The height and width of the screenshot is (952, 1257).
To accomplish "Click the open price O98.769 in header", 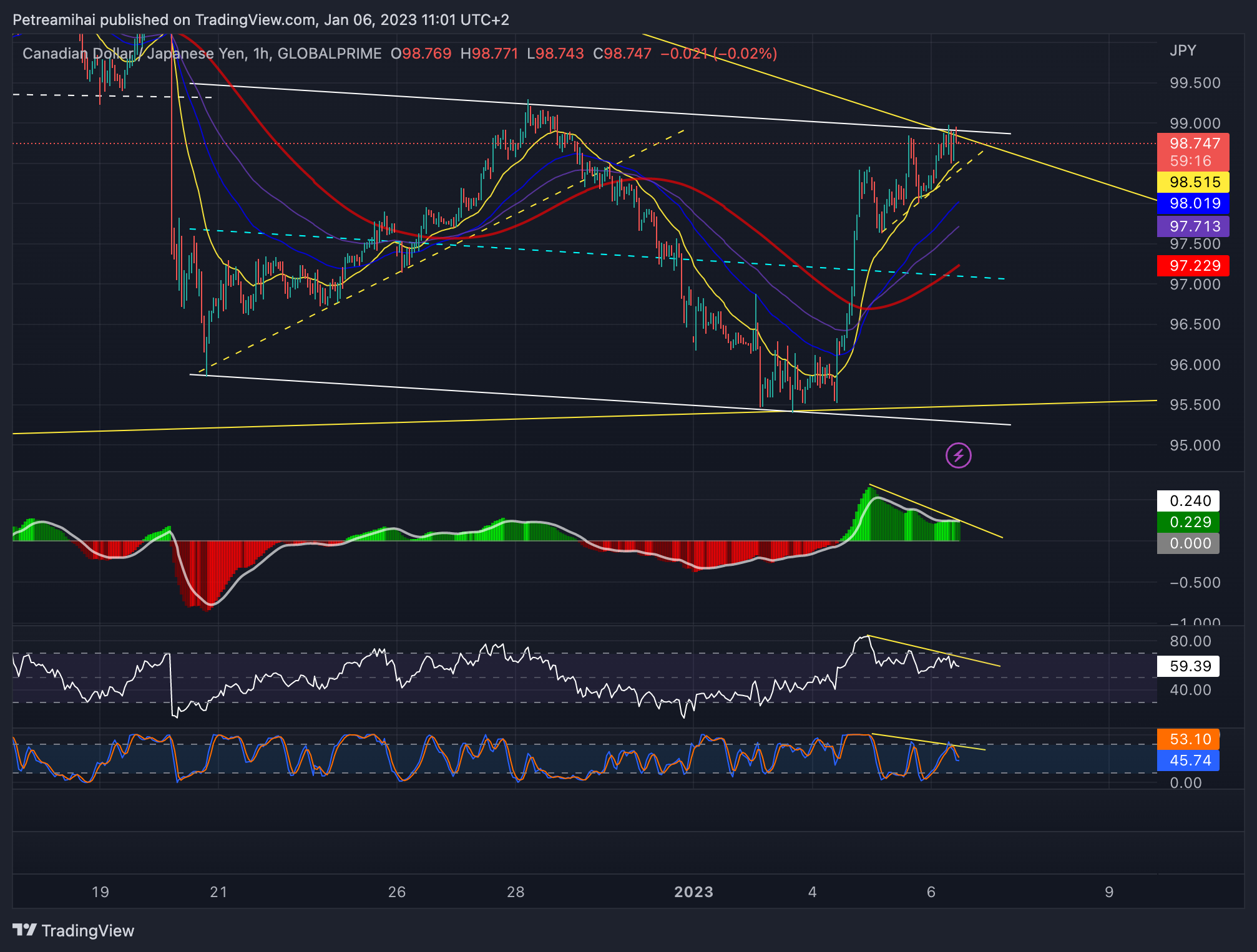I will [421, 54].
